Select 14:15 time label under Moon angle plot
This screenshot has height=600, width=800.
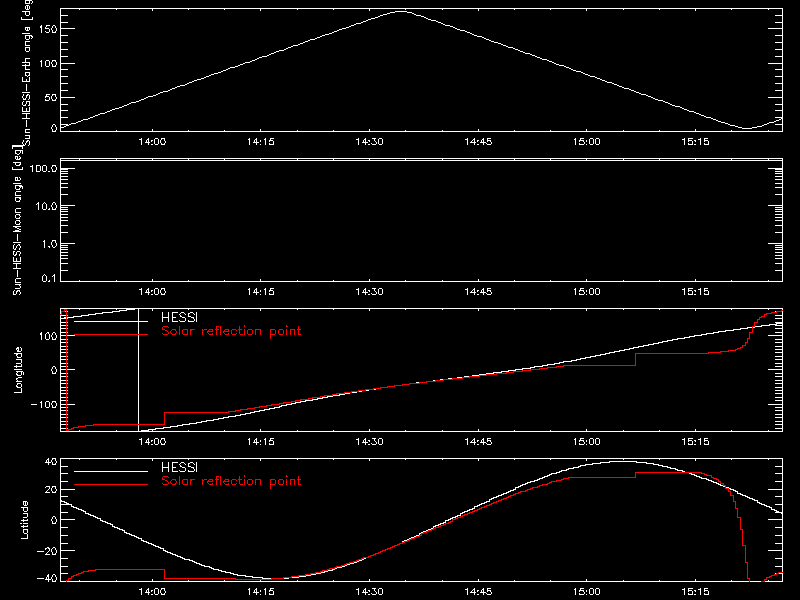point(261,291)
